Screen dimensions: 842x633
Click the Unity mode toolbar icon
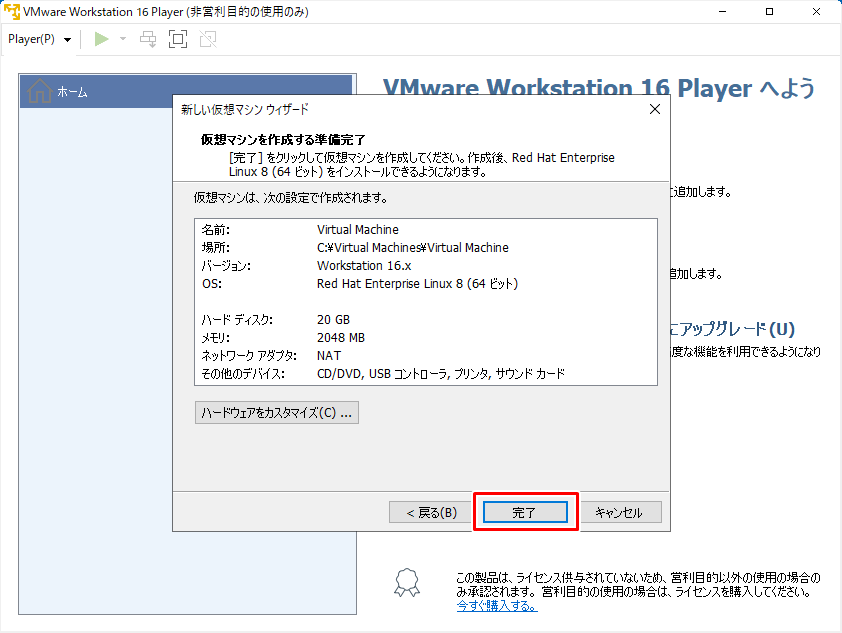(207, 39)
